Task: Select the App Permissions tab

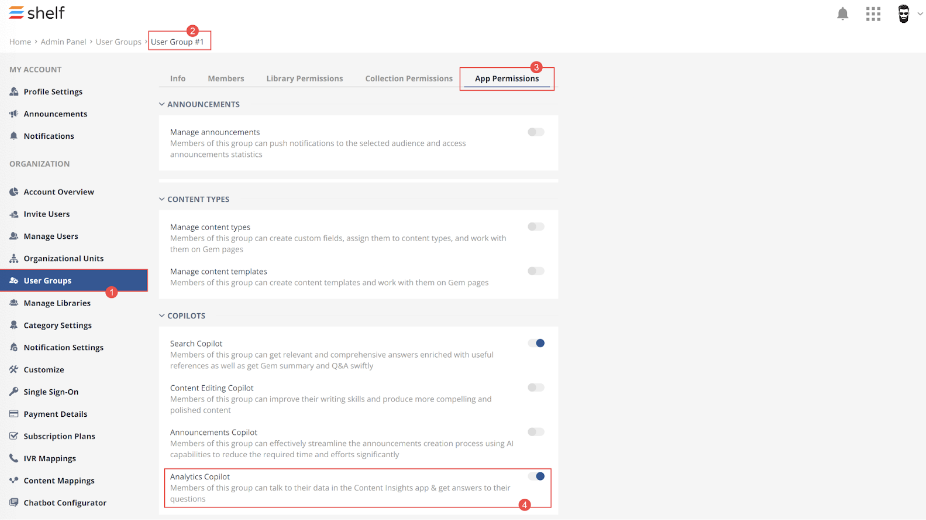Action: (x=507, y=79)
